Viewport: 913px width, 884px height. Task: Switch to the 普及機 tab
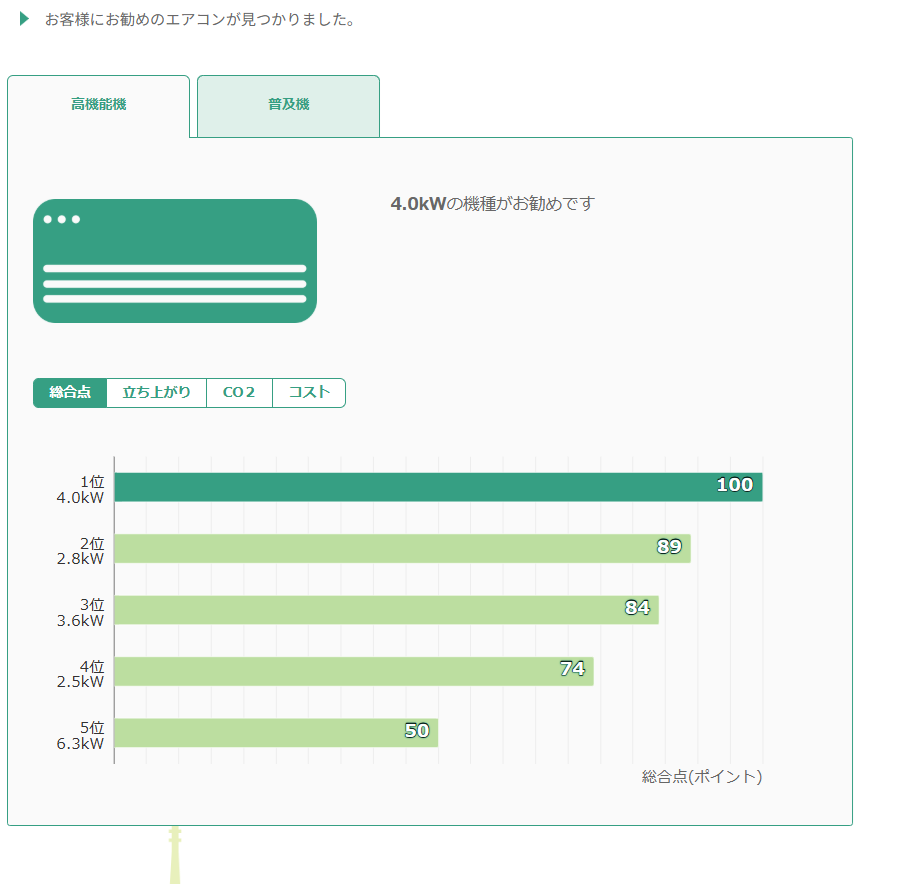pos(288,106)
